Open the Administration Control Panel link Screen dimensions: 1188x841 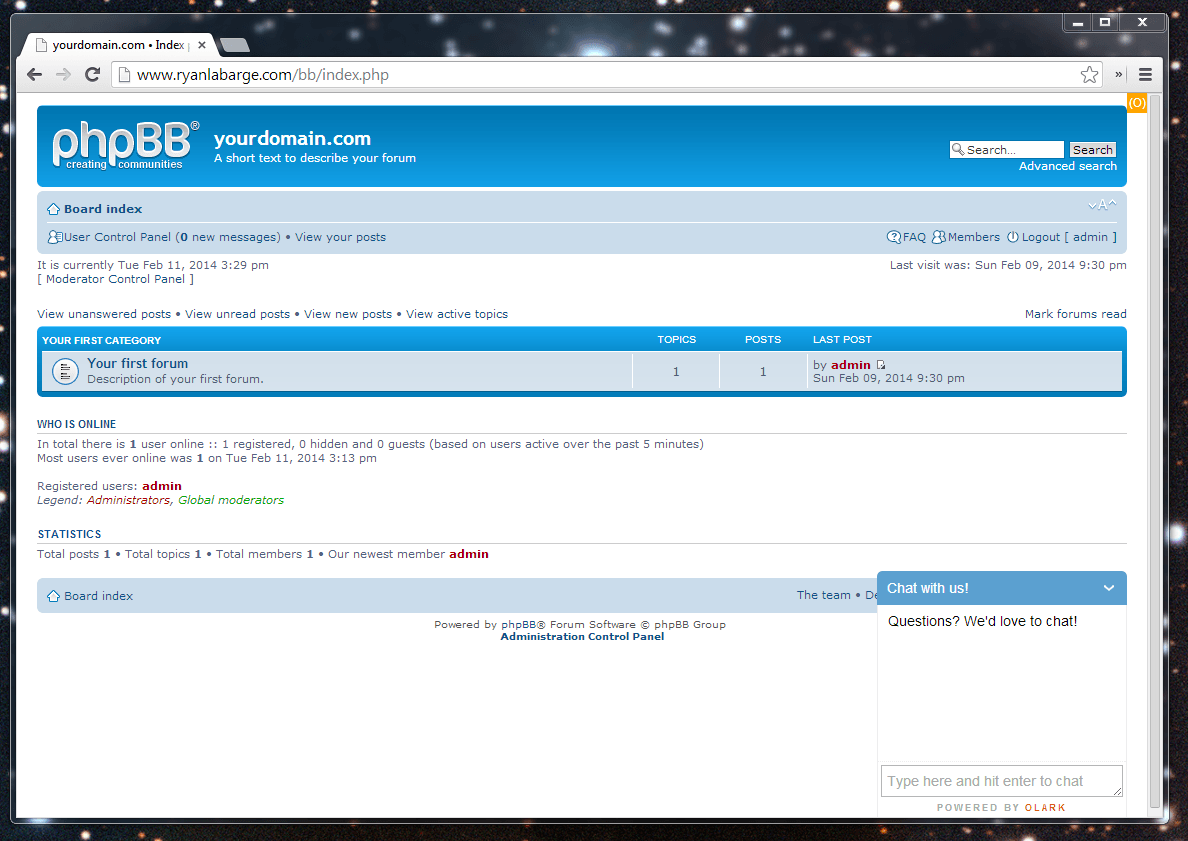click(582, 637)
